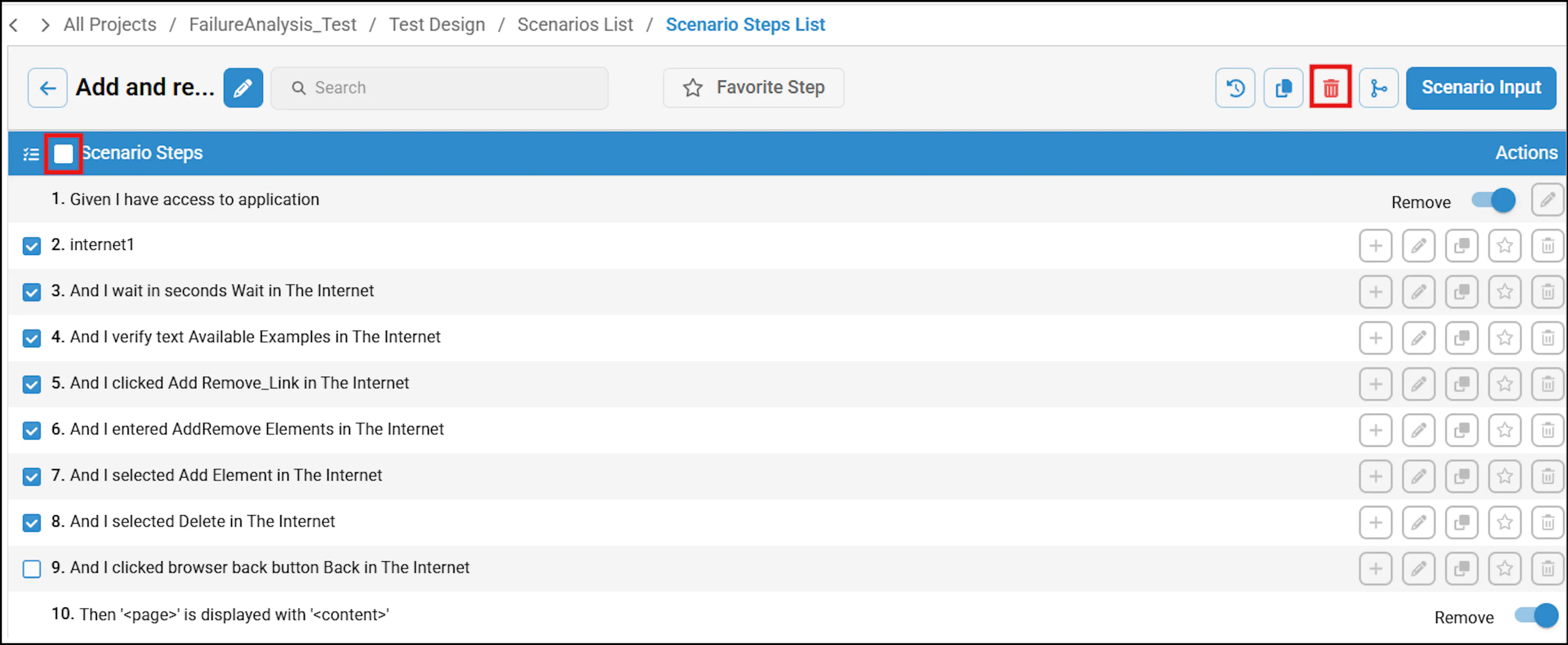The height and width of the screenshot is (645, 1568).
Task: Toggle the Remove switch for step 1
Action: pos(1493,201)
